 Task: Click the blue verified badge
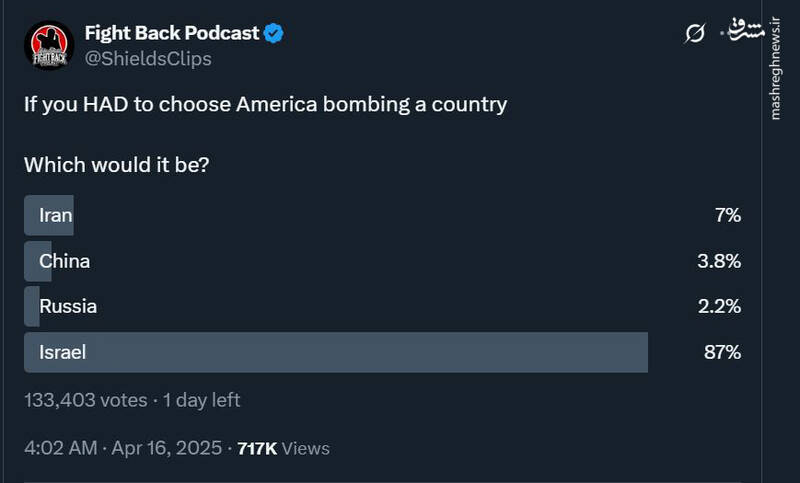pos(274,33)
